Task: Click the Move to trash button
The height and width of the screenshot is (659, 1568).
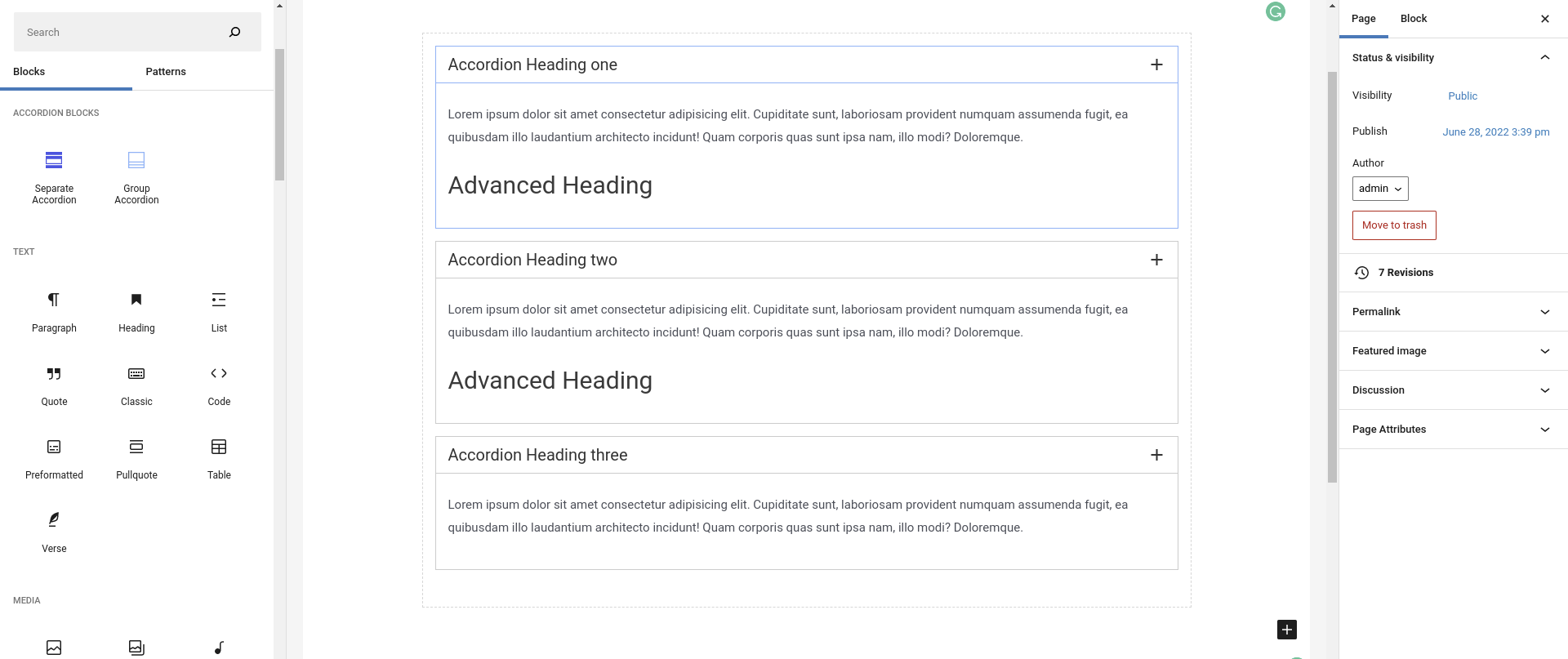Action: point(1394,225)
